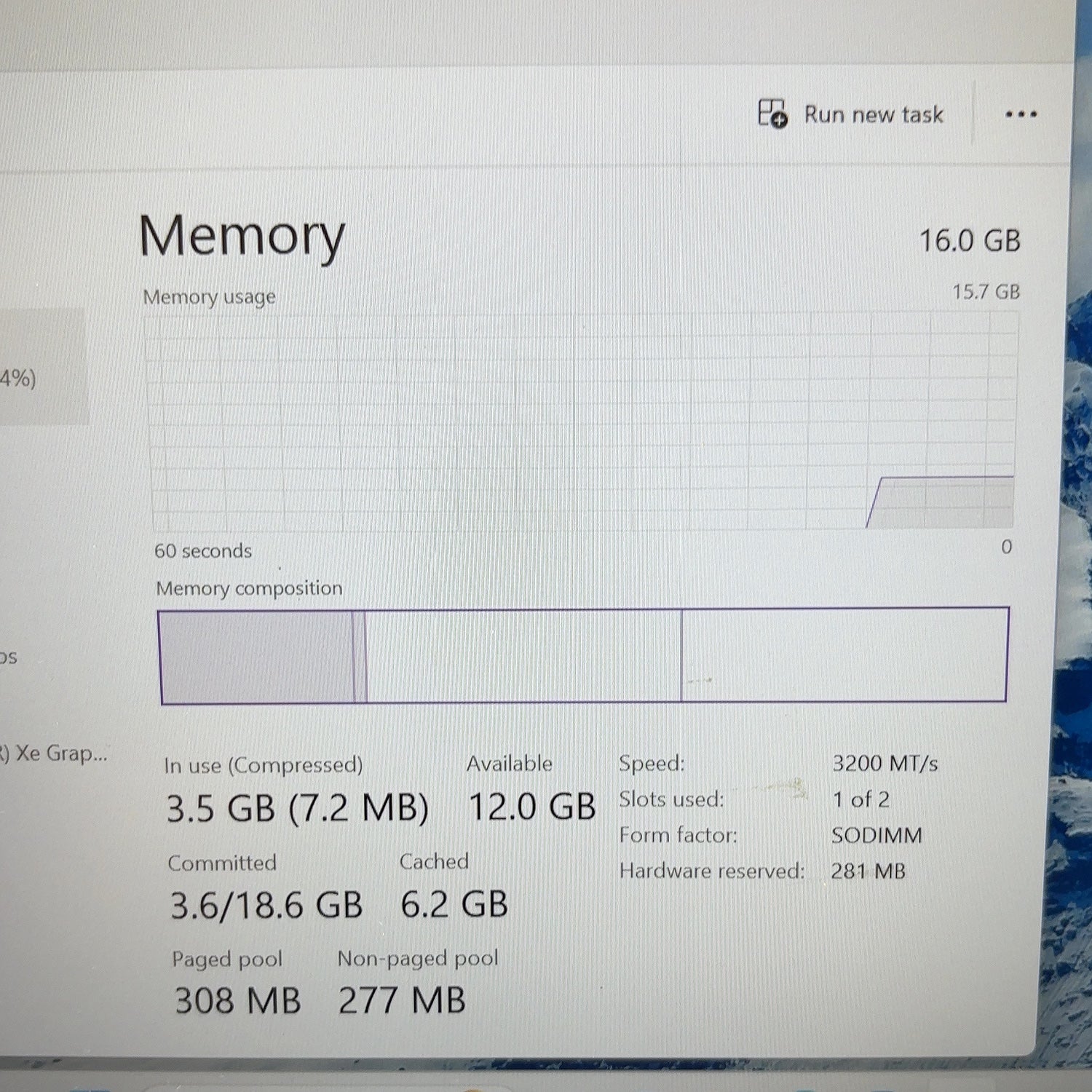Click the Cached label
Screen dimensions: 1092x1092
[434, 861]
